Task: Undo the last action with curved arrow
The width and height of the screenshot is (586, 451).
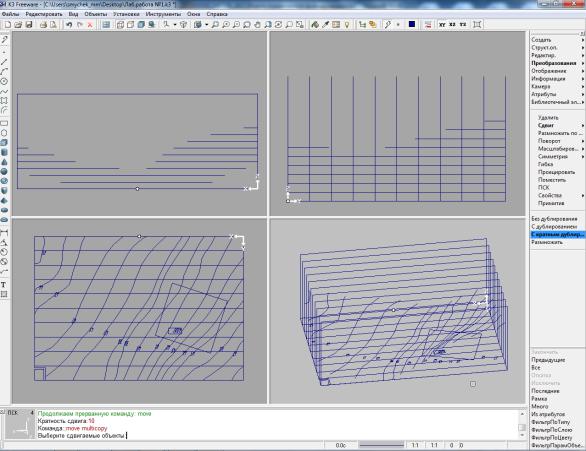Action: (x=69, y=25)
